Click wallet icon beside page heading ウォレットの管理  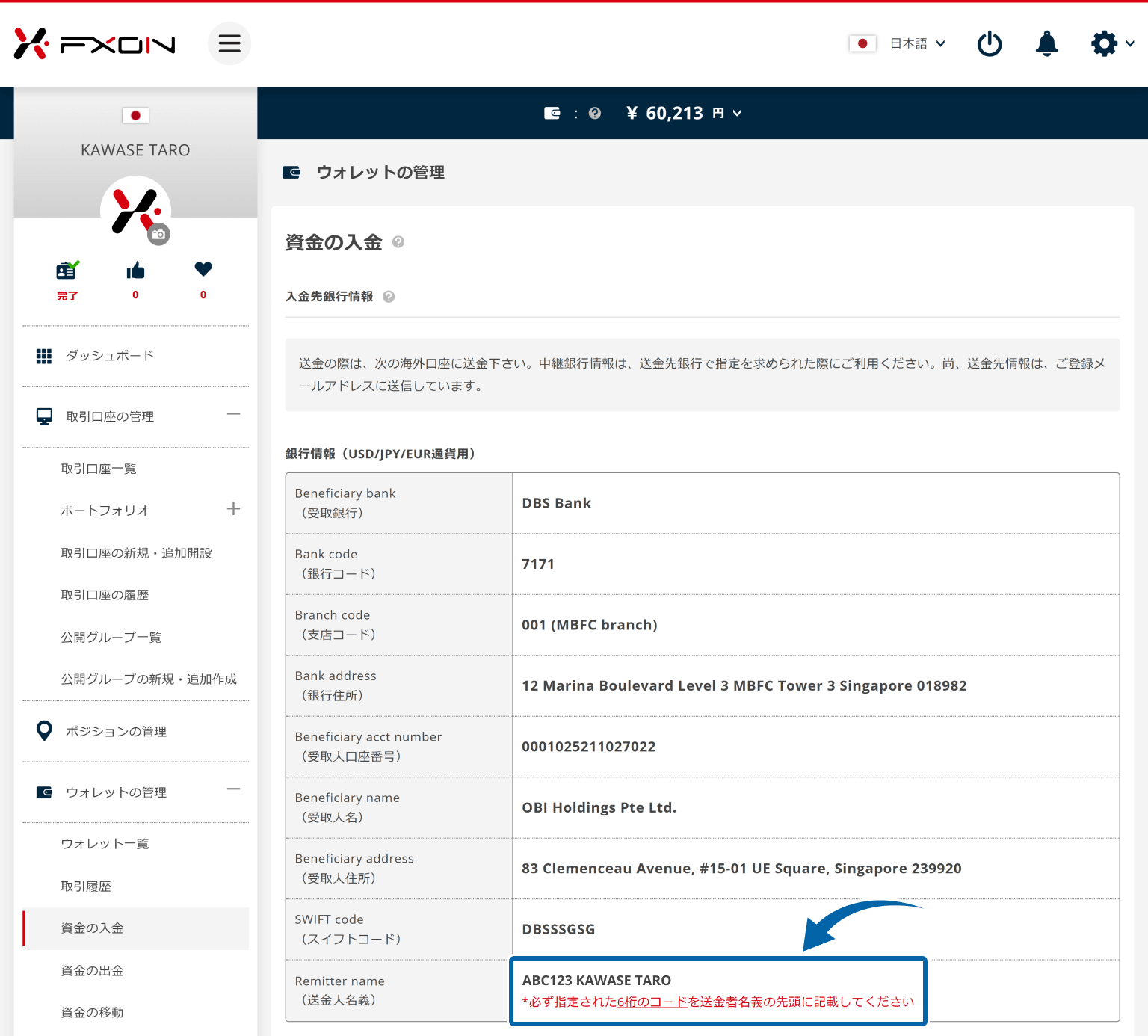291,172
